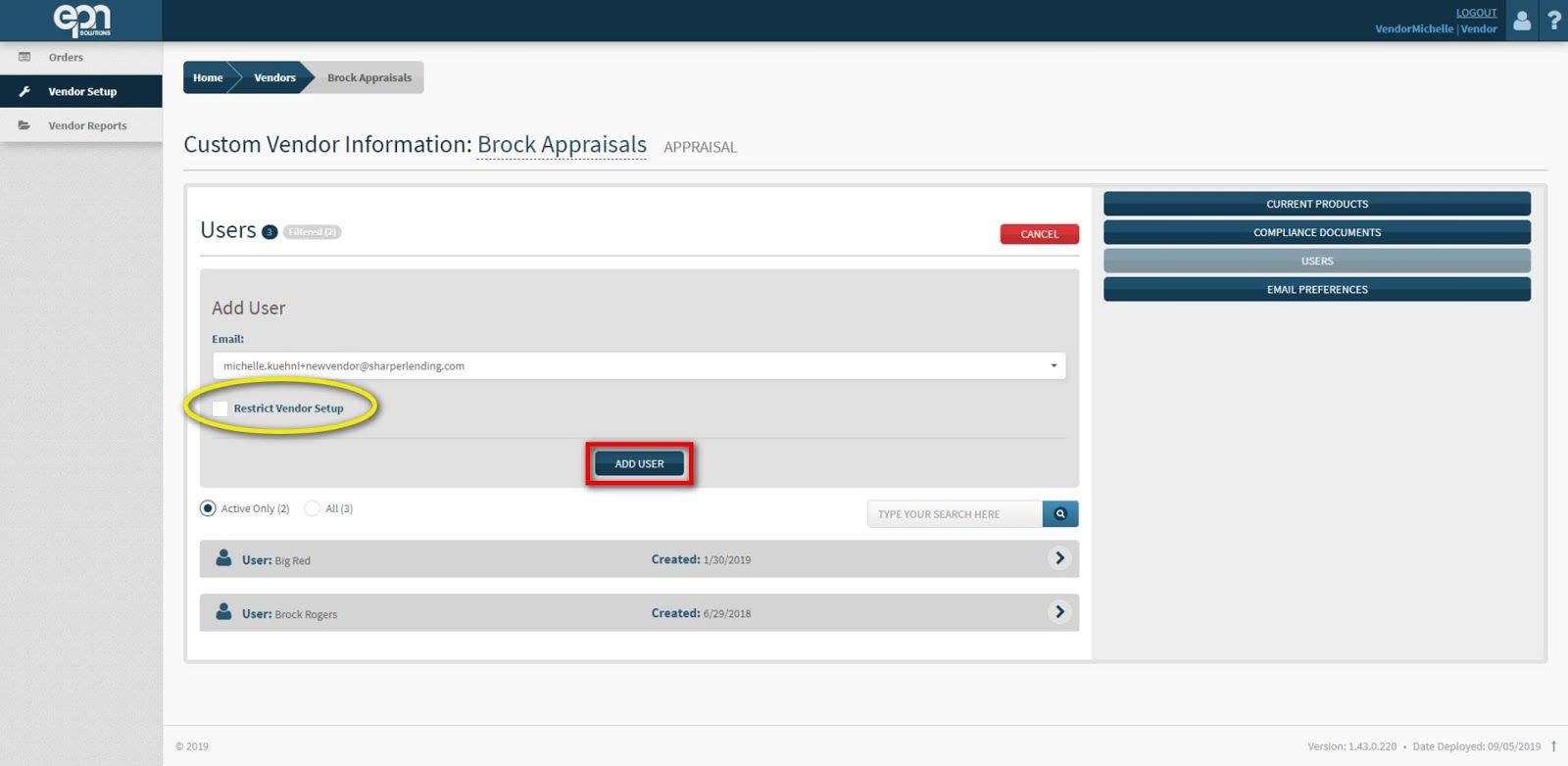Viewport: 1568px width, 766px height.
Task: Open CURRENT PRODUCTS section
Action: point(1317,204)
